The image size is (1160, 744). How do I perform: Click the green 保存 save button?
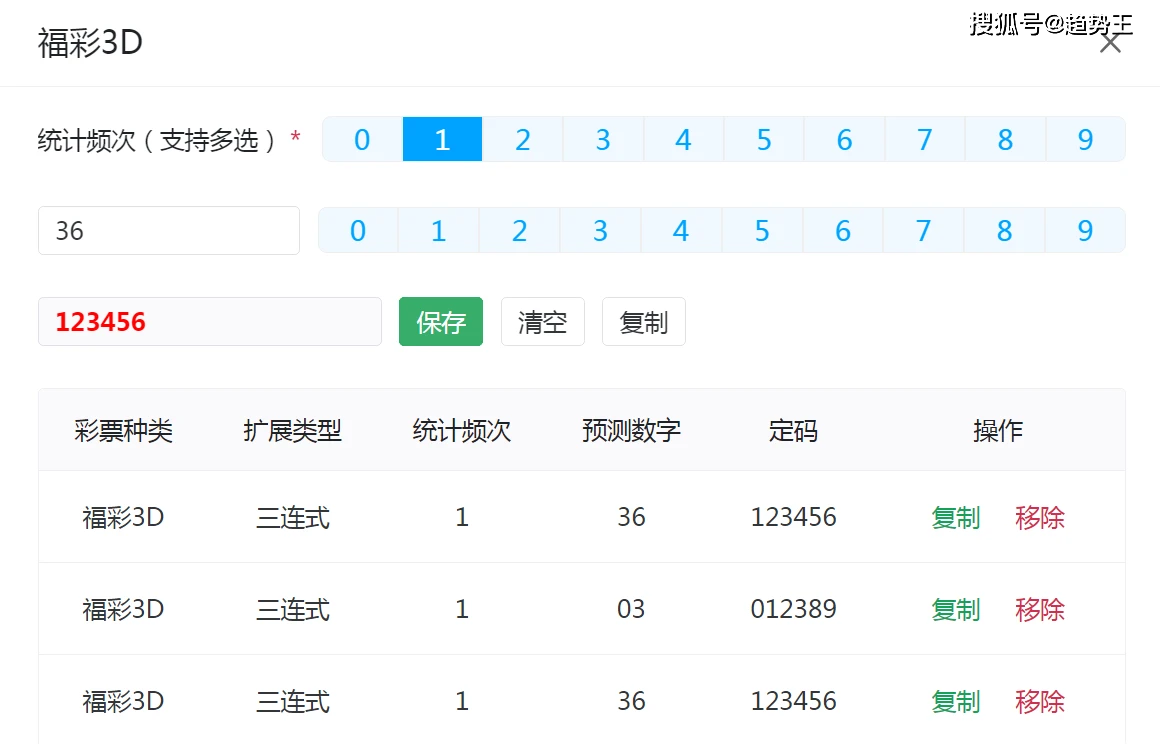[x=440, y=321]
